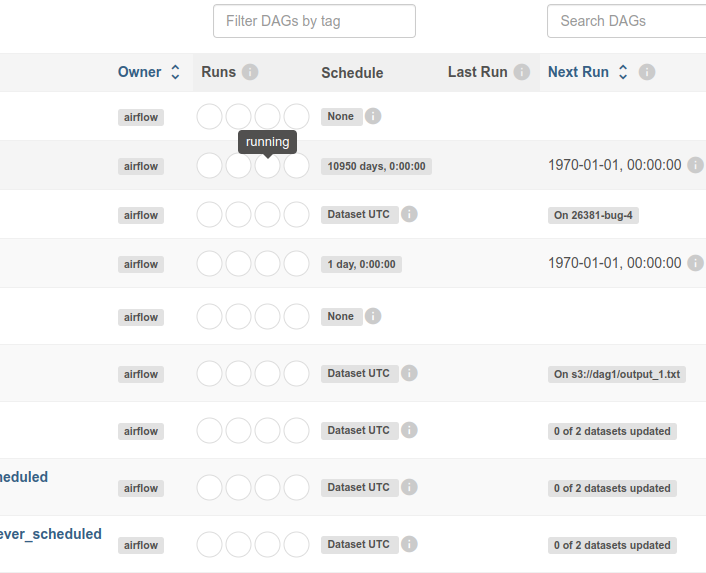Click airflow owner tag in 26381-bug-4 row
Image resolution: width=706 pixels, height=573 pixels.
(x=141, y=215)
